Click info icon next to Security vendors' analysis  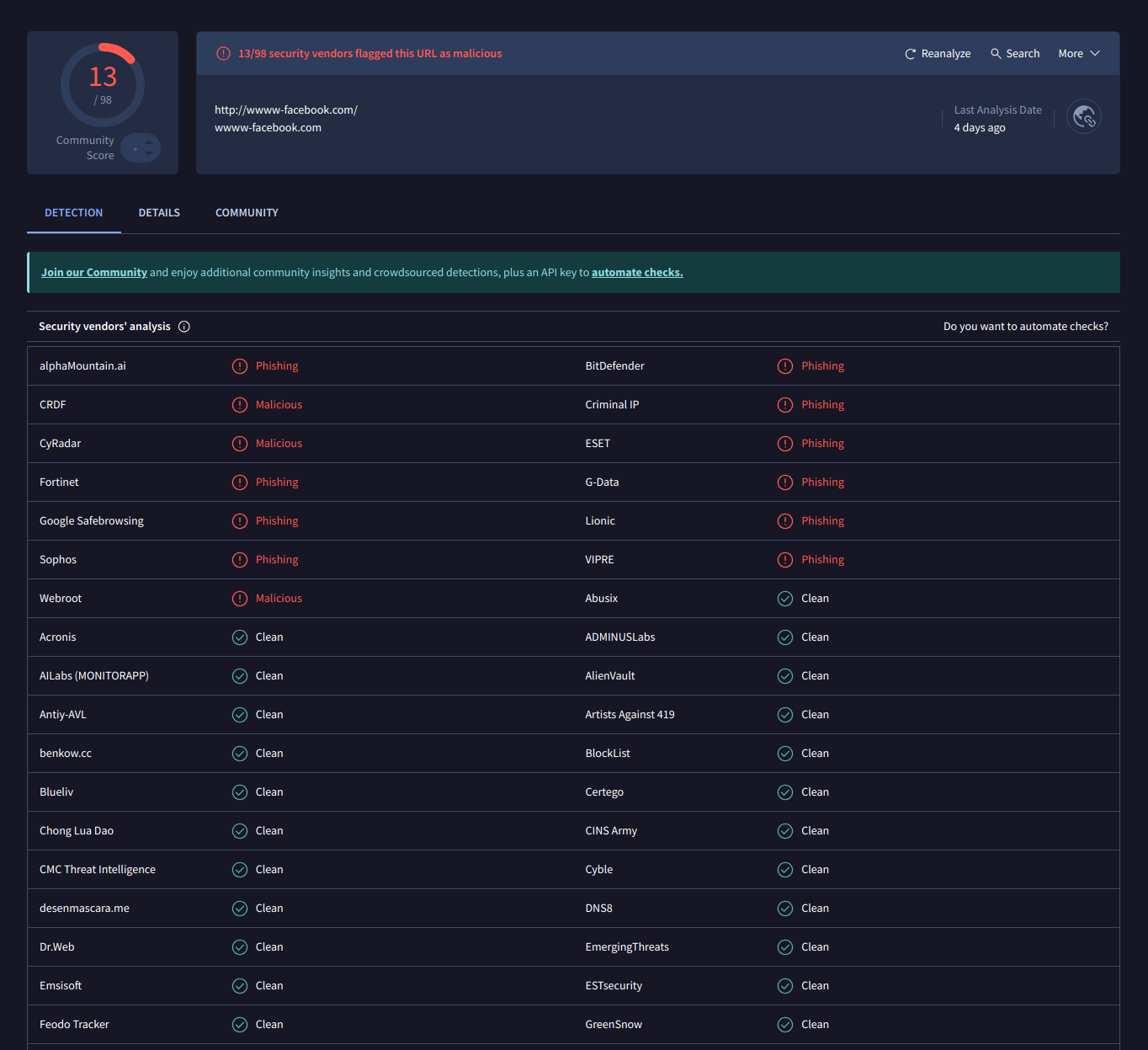point(184,327)
